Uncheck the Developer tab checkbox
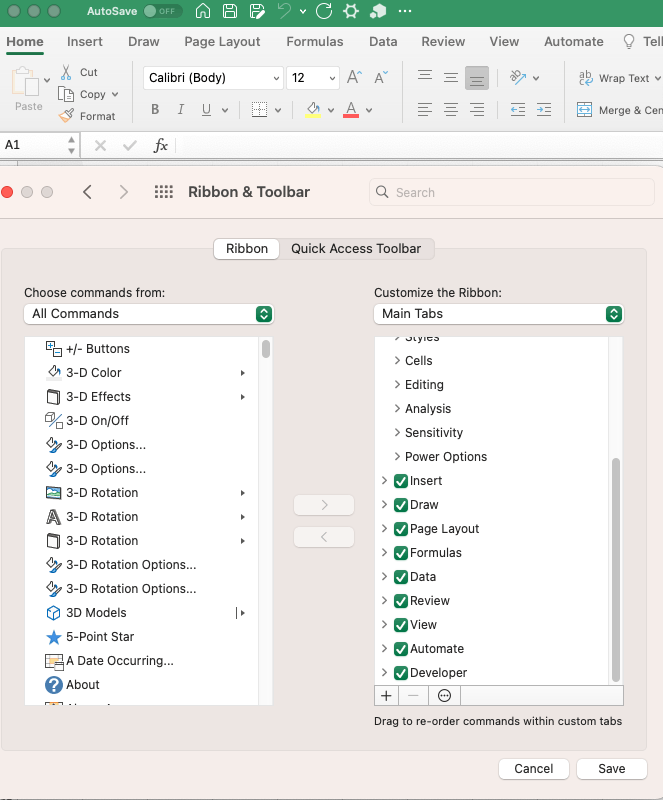663x800 pixels. click(401, 672)
